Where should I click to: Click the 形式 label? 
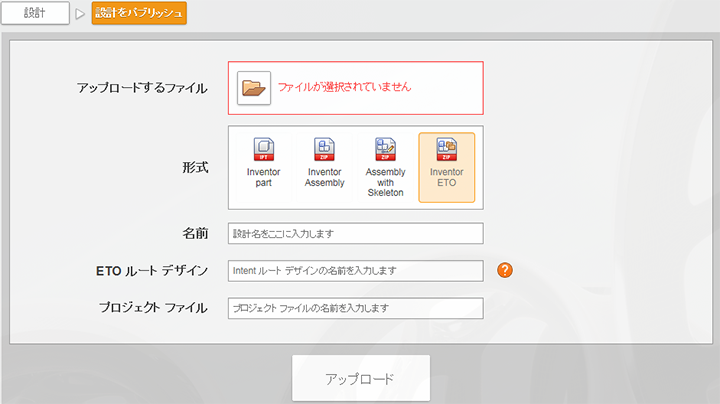coord(195,168)
